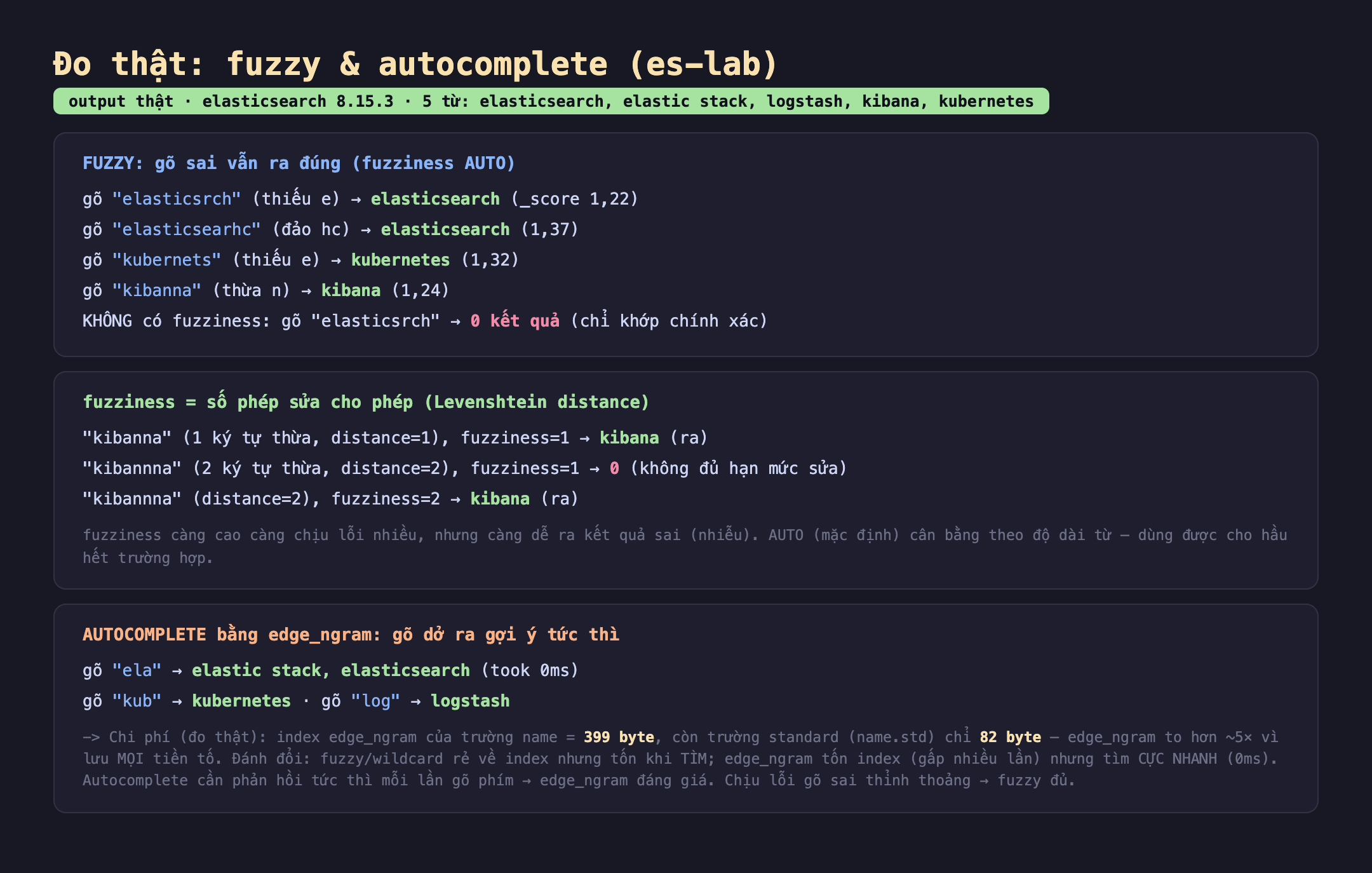Click the highlighted value "399 byte"

point(619,737)
